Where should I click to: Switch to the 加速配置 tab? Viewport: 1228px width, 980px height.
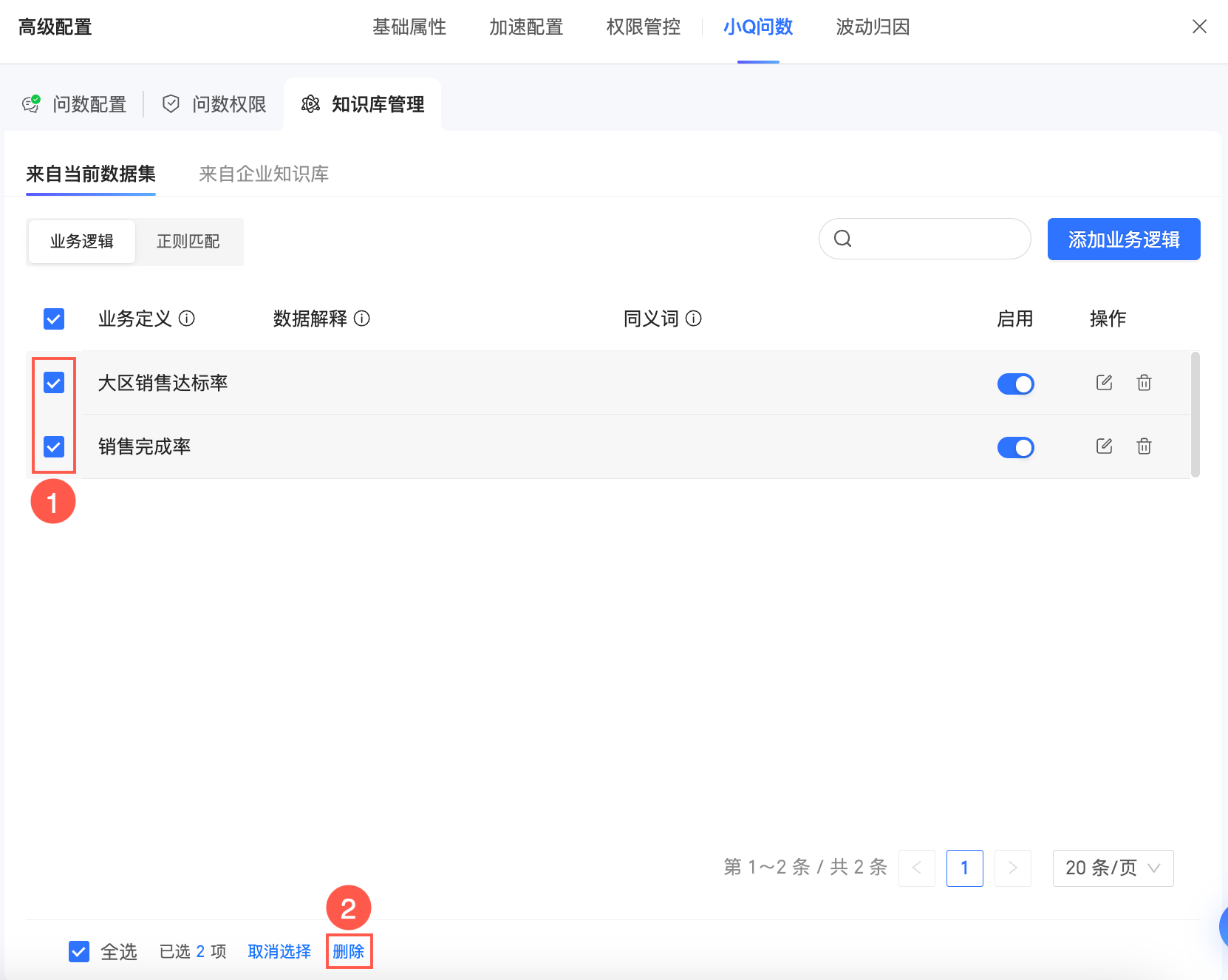tap(526, 27)
